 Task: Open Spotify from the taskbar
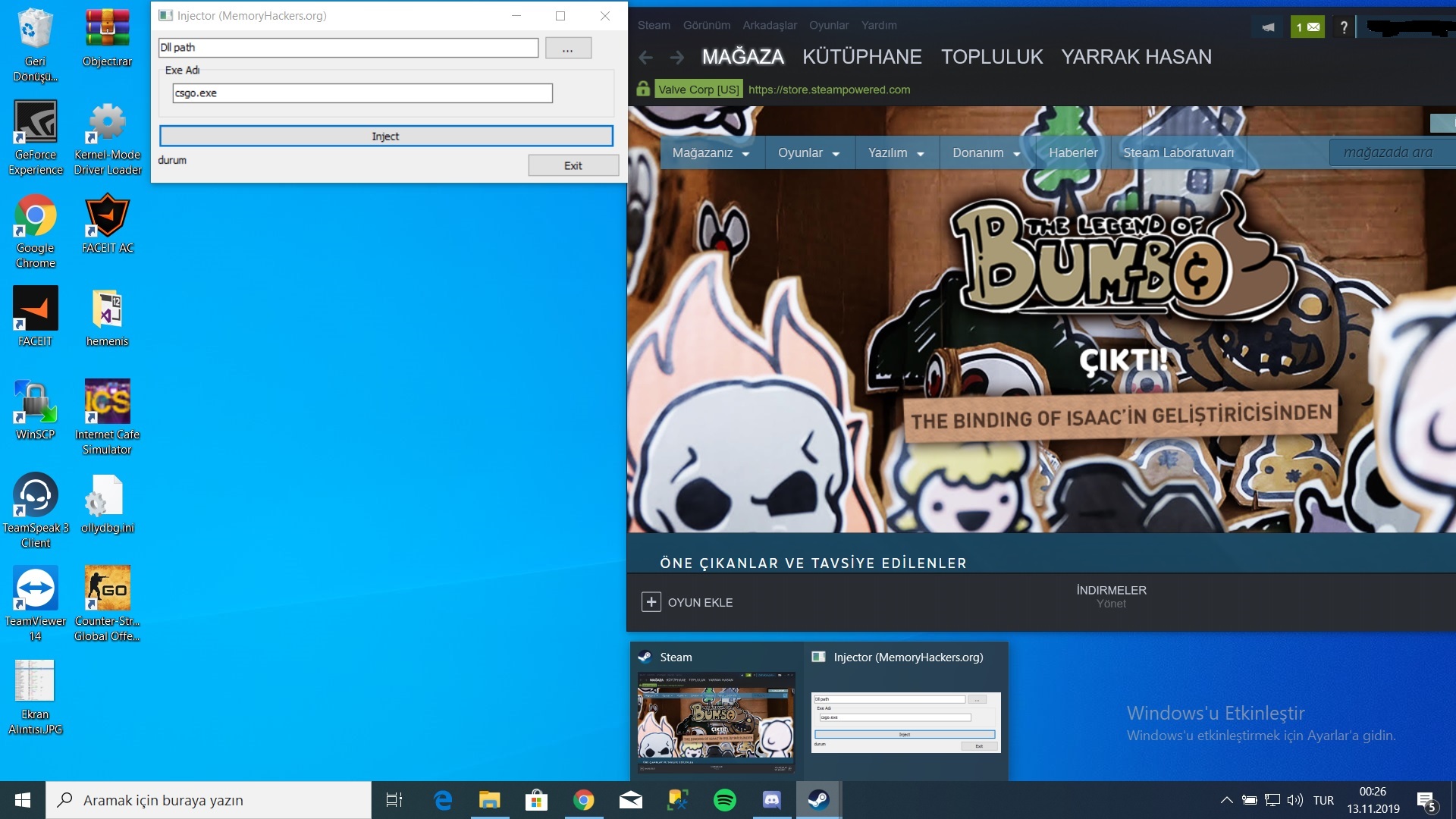pyautogui.click(x=725, y=800)
